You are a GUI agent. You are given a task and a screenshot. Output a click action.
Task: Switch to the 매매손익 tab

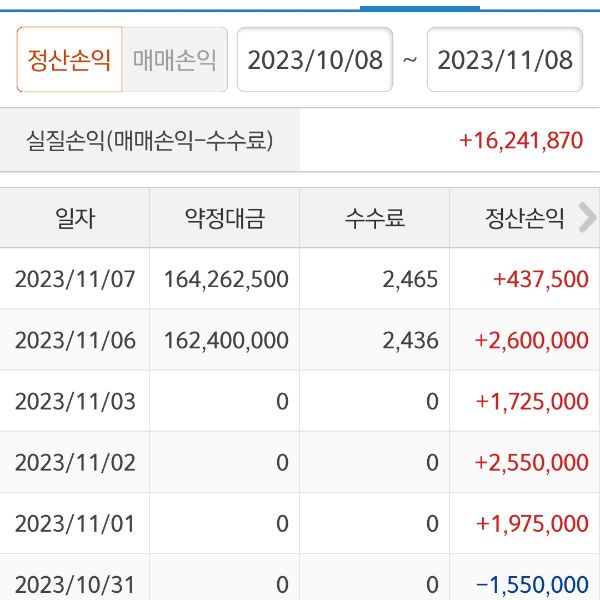click(x=175, y=60)
